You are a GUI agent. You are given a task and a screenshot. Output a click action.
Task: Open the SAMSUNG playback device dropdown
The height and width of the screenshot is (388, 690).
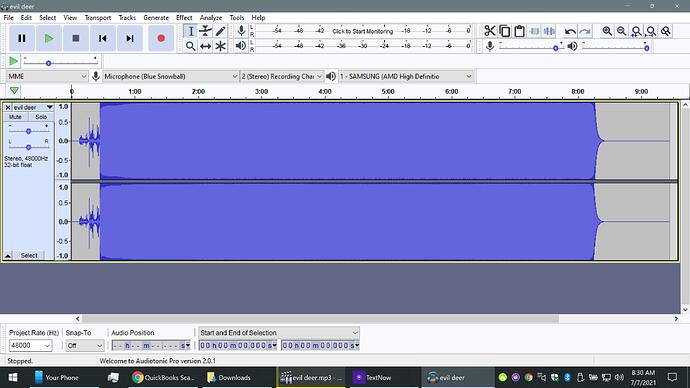click(406, 77)
